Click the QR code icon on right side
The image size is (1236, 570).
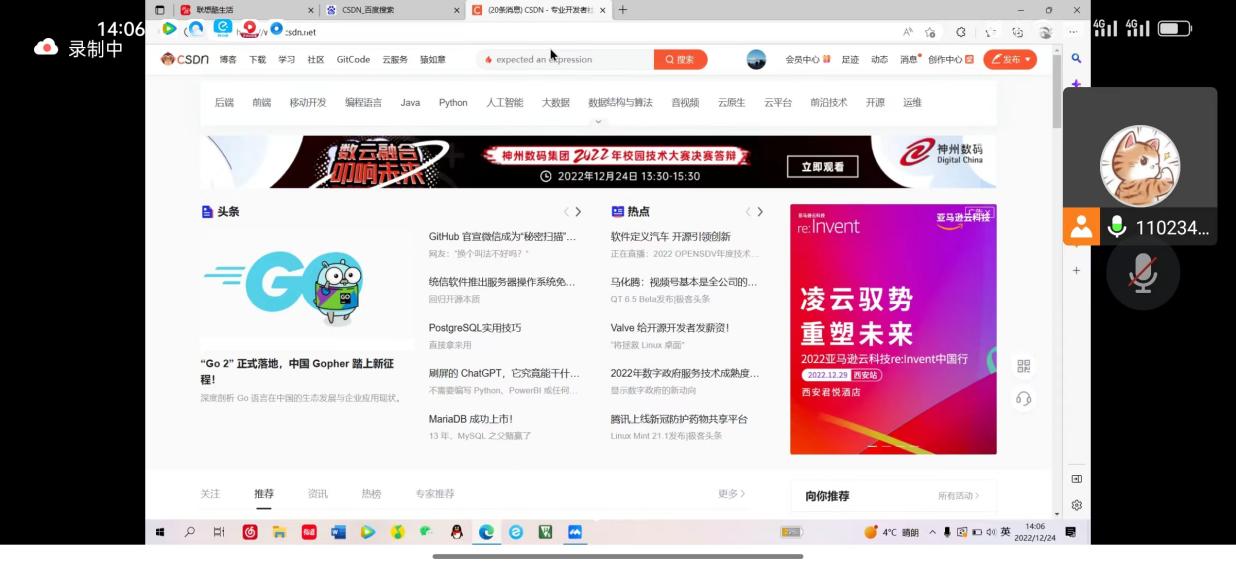[x=1023, y=366]
